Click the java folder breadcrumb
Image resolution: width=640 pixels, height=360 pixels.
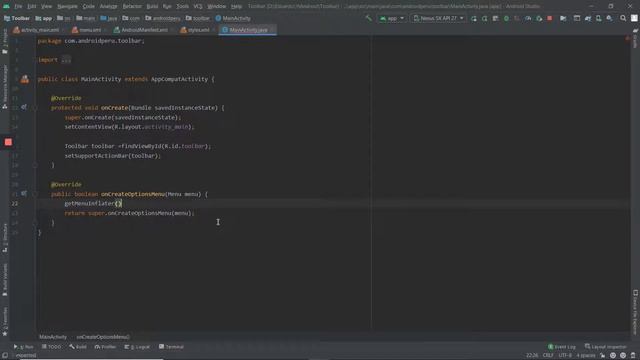click(x=109, y=18)
